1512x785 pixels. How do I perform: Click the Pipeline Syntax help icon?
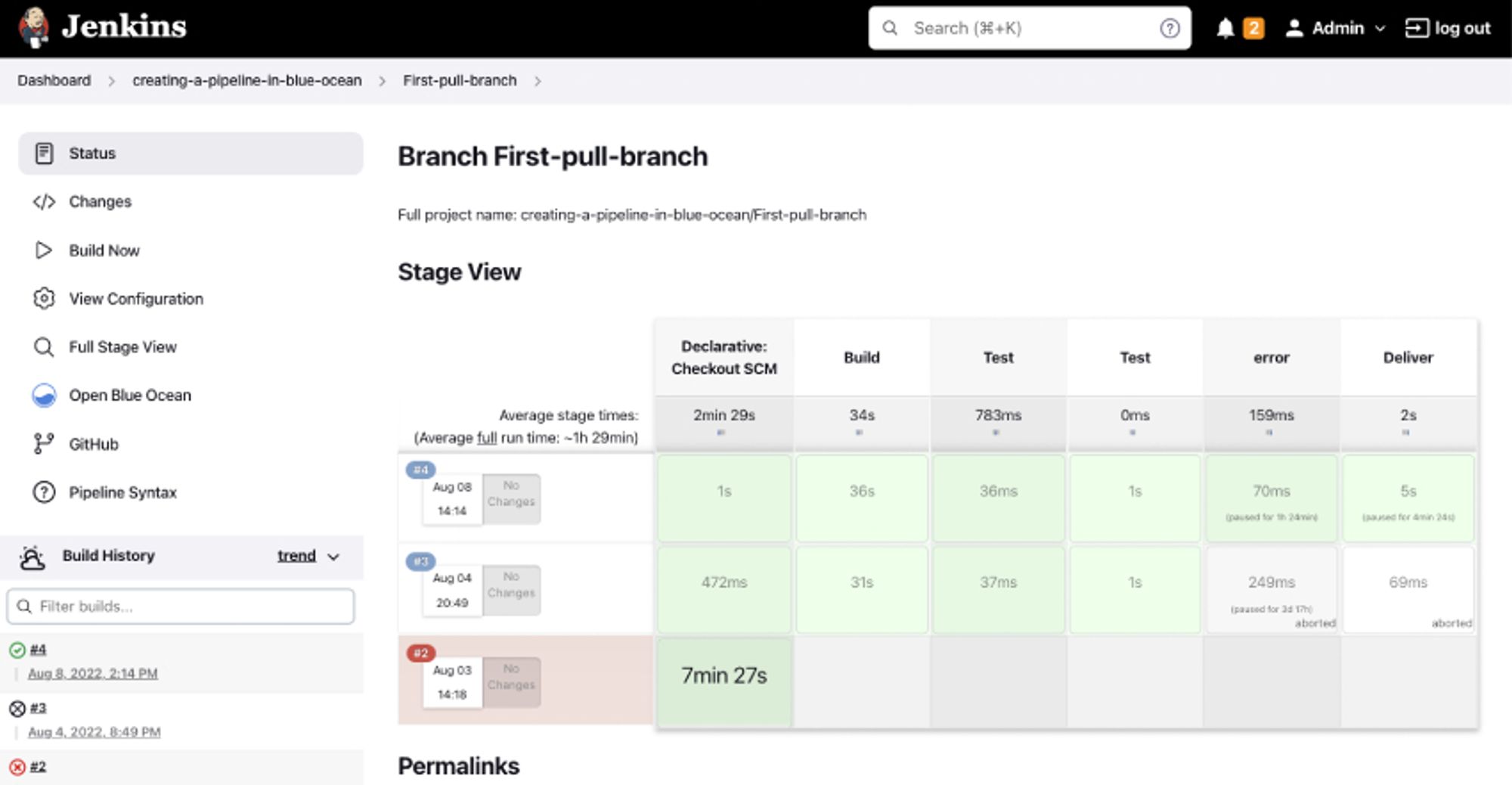click(x=44, y=492)
